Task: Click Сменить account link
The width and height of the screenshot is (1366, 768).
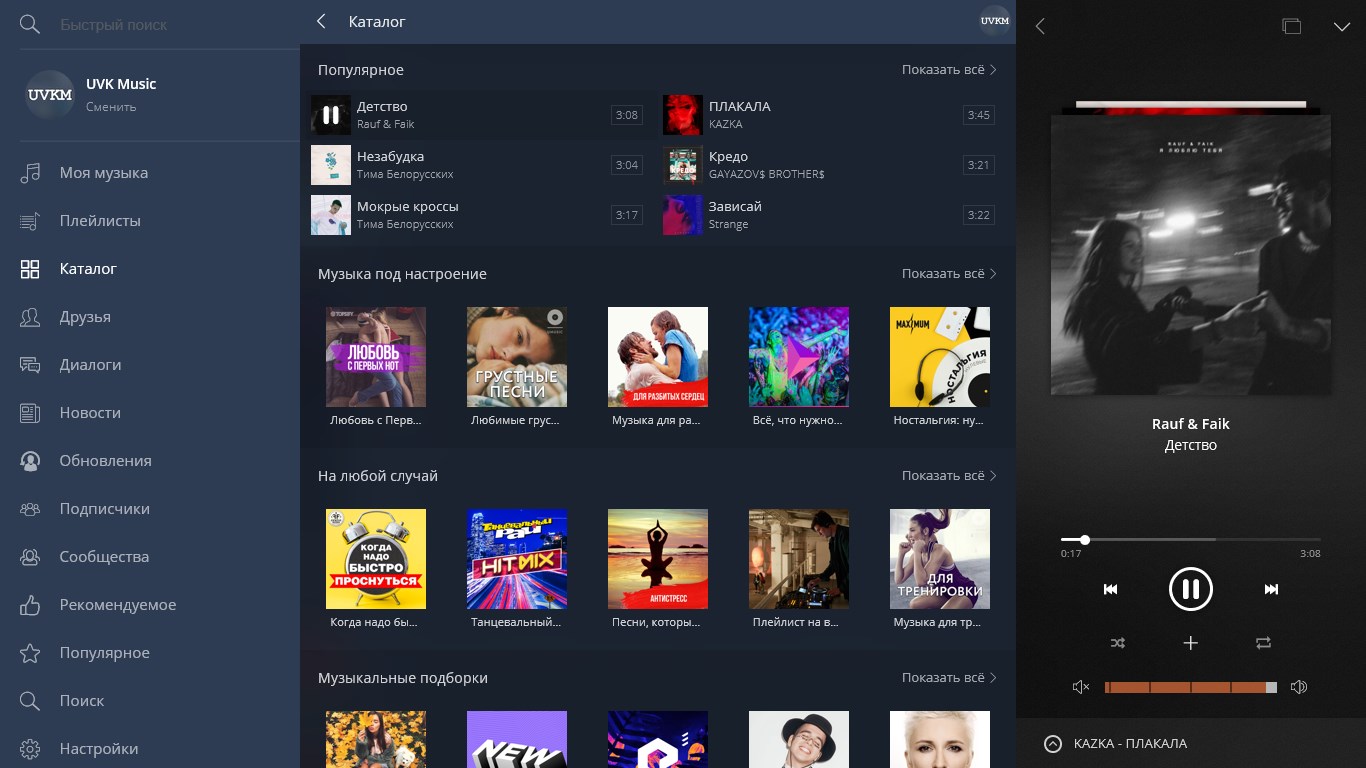Action: 111,107
